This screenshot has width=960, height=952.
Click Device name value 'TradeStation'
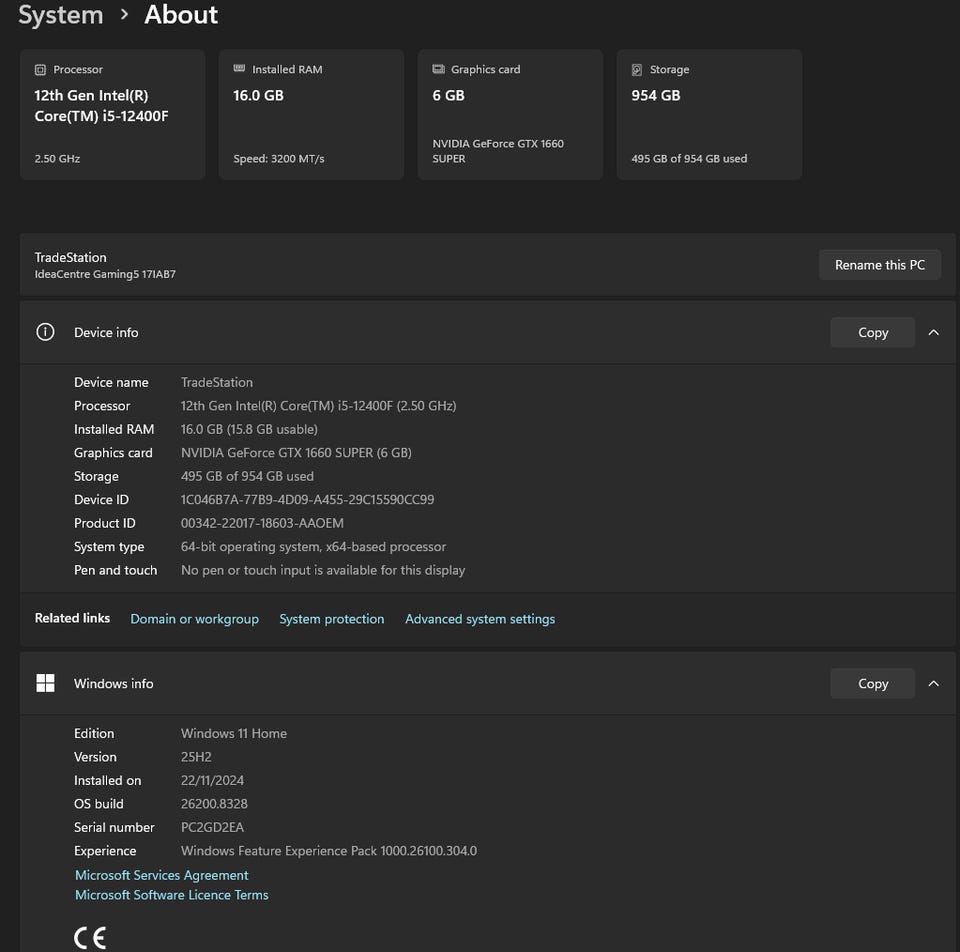tap(217, 382)
